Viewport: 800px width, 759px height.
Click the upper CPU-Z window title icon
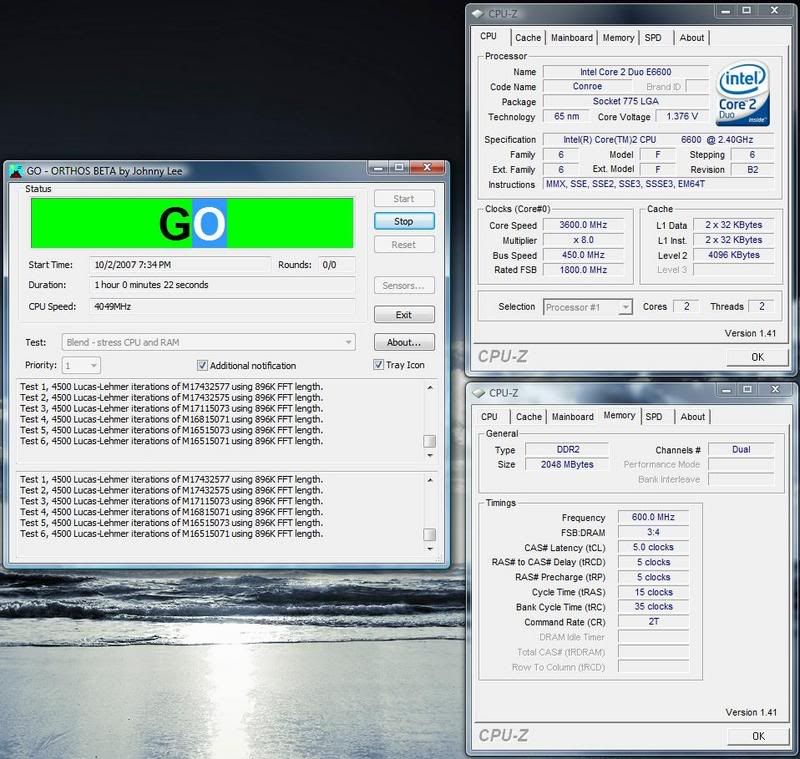pyautogui.click(x=478, y=14)
